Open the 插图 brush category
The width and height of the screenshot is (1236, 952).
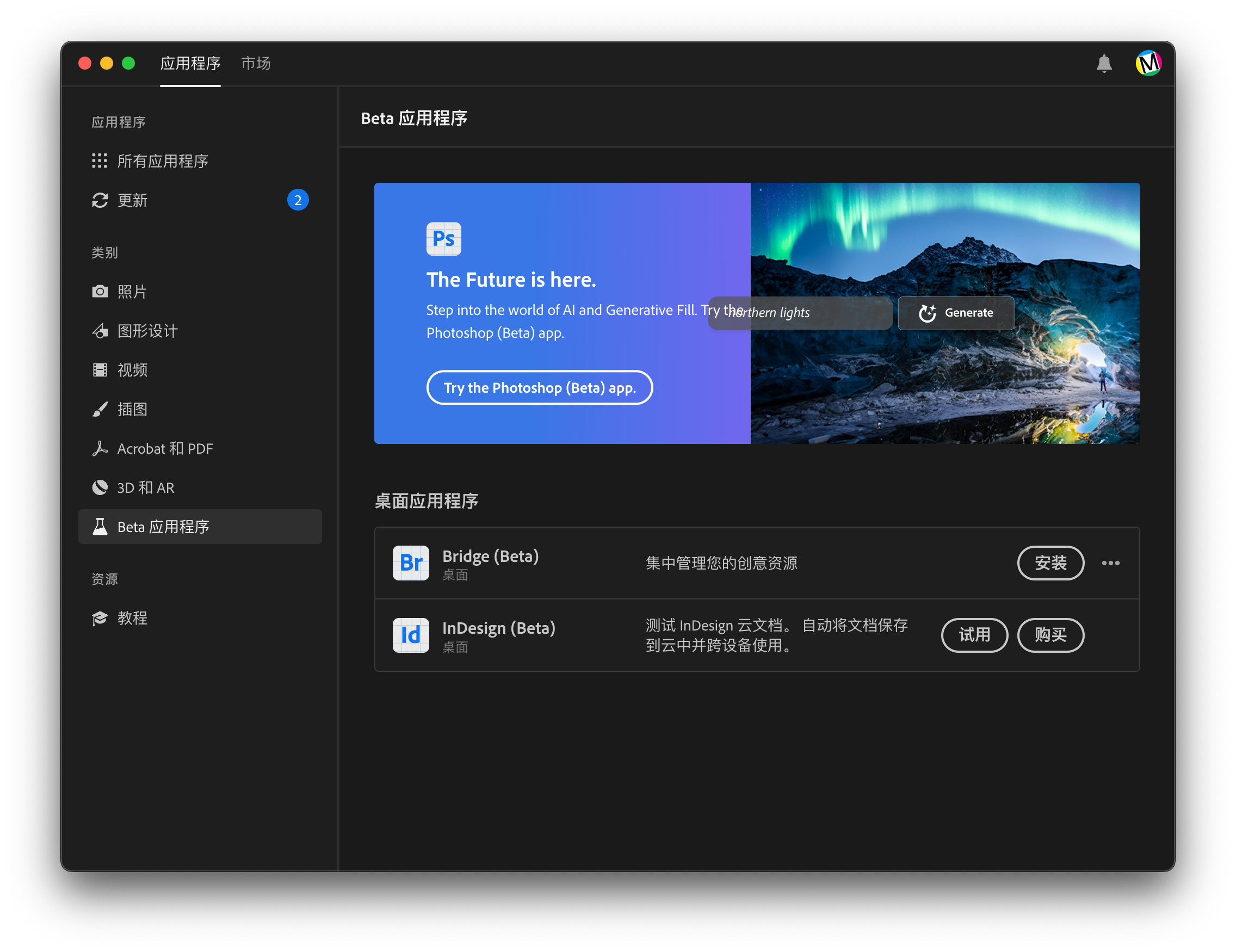click(x=100, y=409)
